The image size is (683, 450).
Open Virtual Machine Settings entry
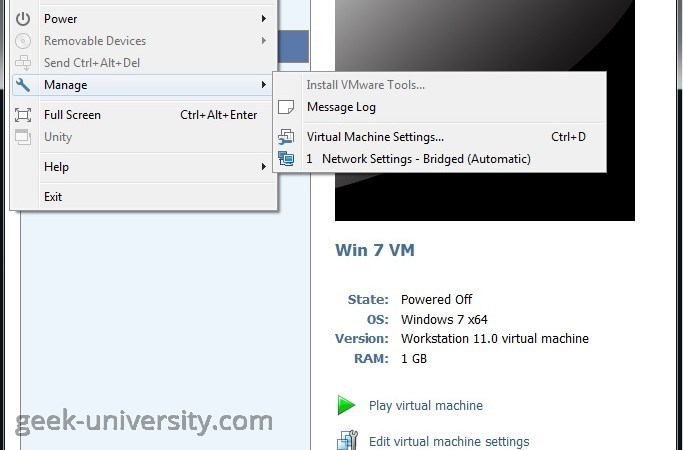pos(440,137)
